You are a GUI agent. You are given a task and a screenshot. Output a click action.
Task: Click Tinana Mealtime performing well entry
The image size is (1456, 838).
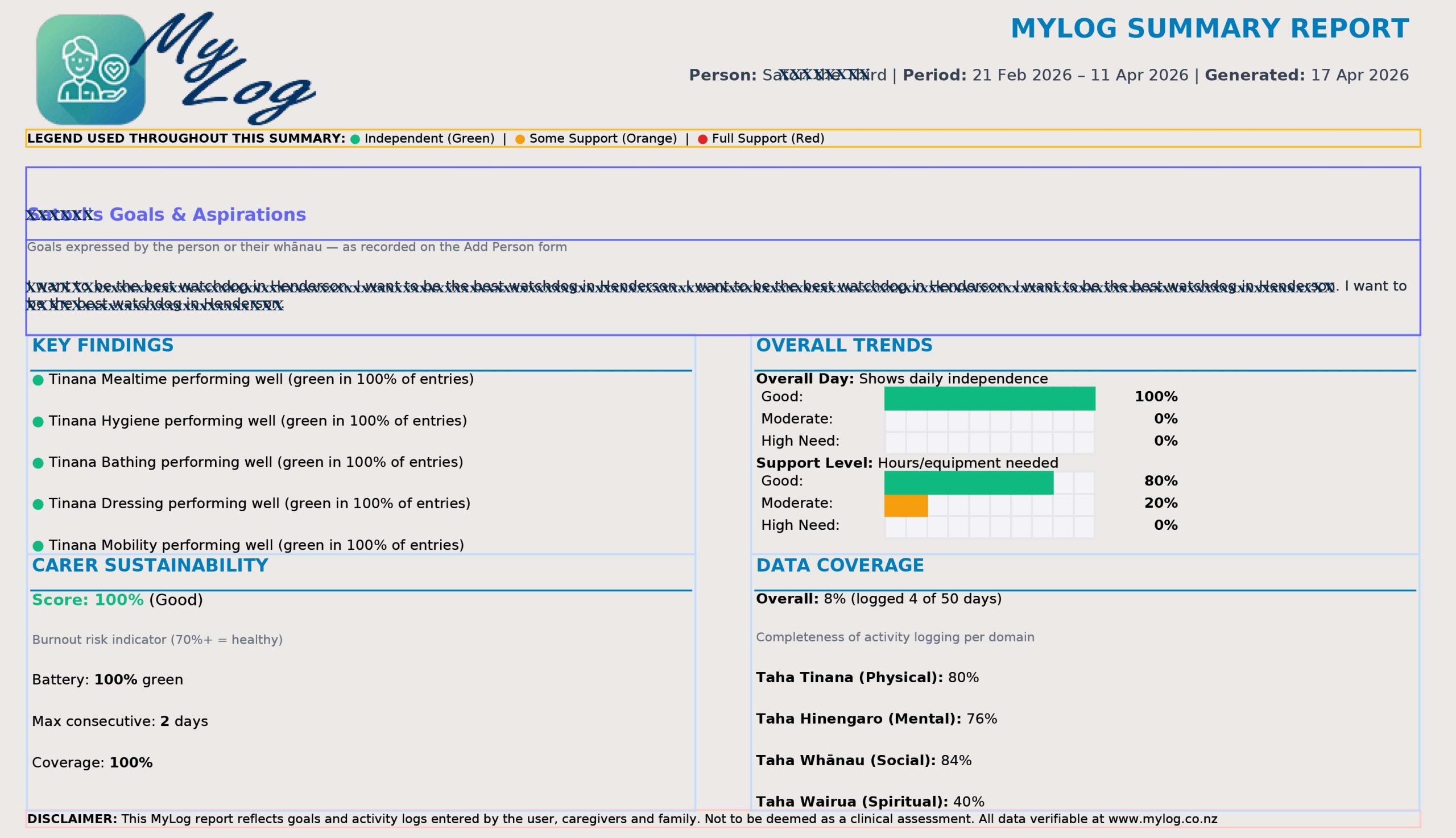tap(262, 379)
